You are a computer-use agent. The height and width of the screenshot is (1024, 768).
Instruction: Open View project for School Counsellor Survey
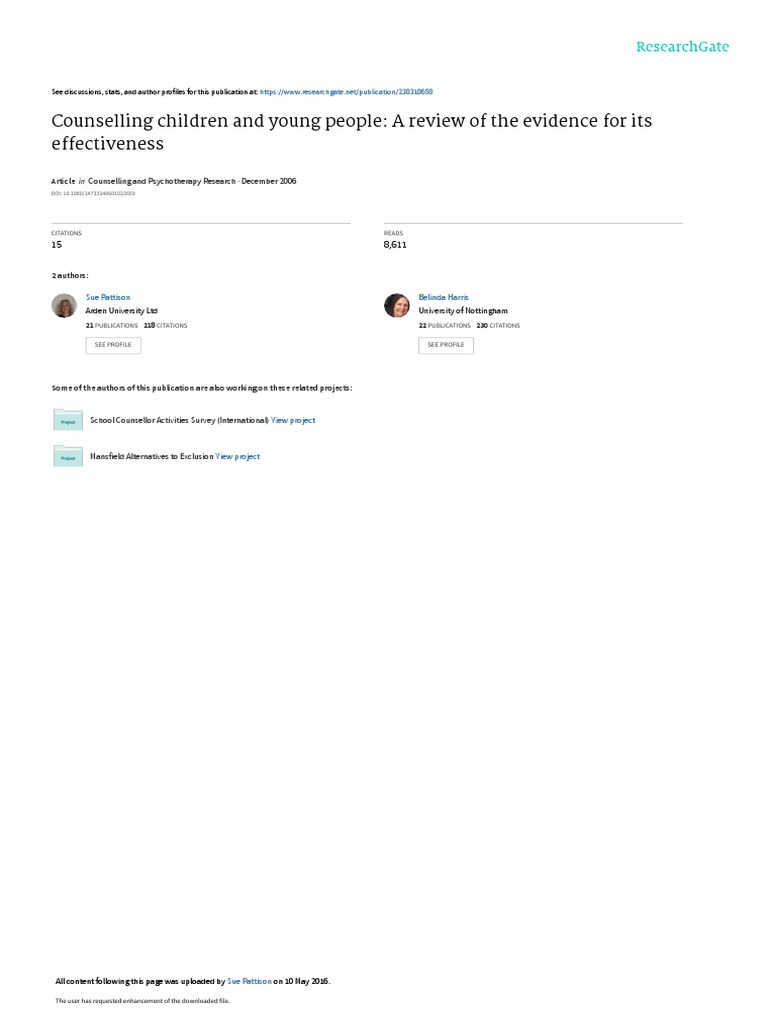(x=293, y=421)
